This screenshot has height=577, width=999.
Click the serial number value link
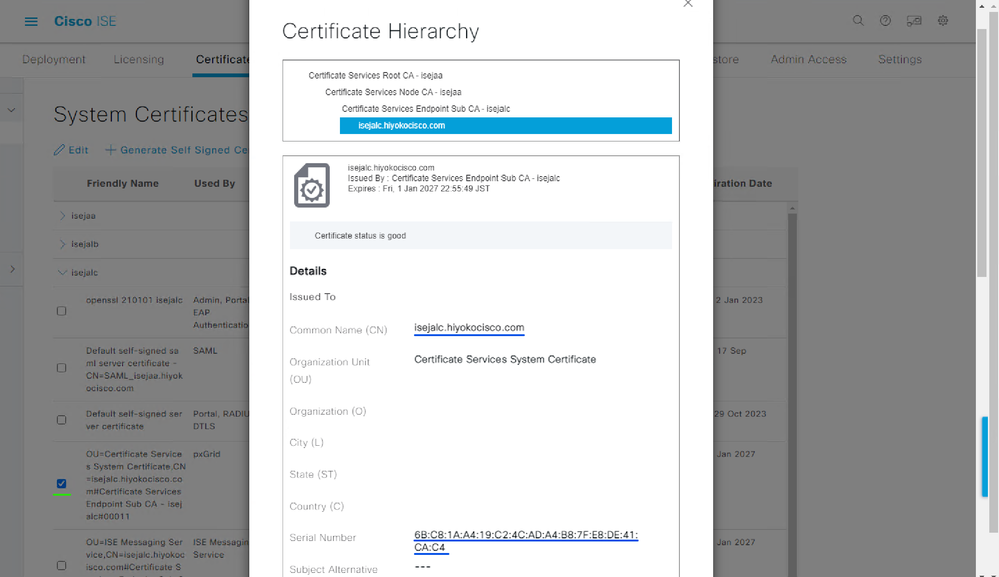[526, 541]
